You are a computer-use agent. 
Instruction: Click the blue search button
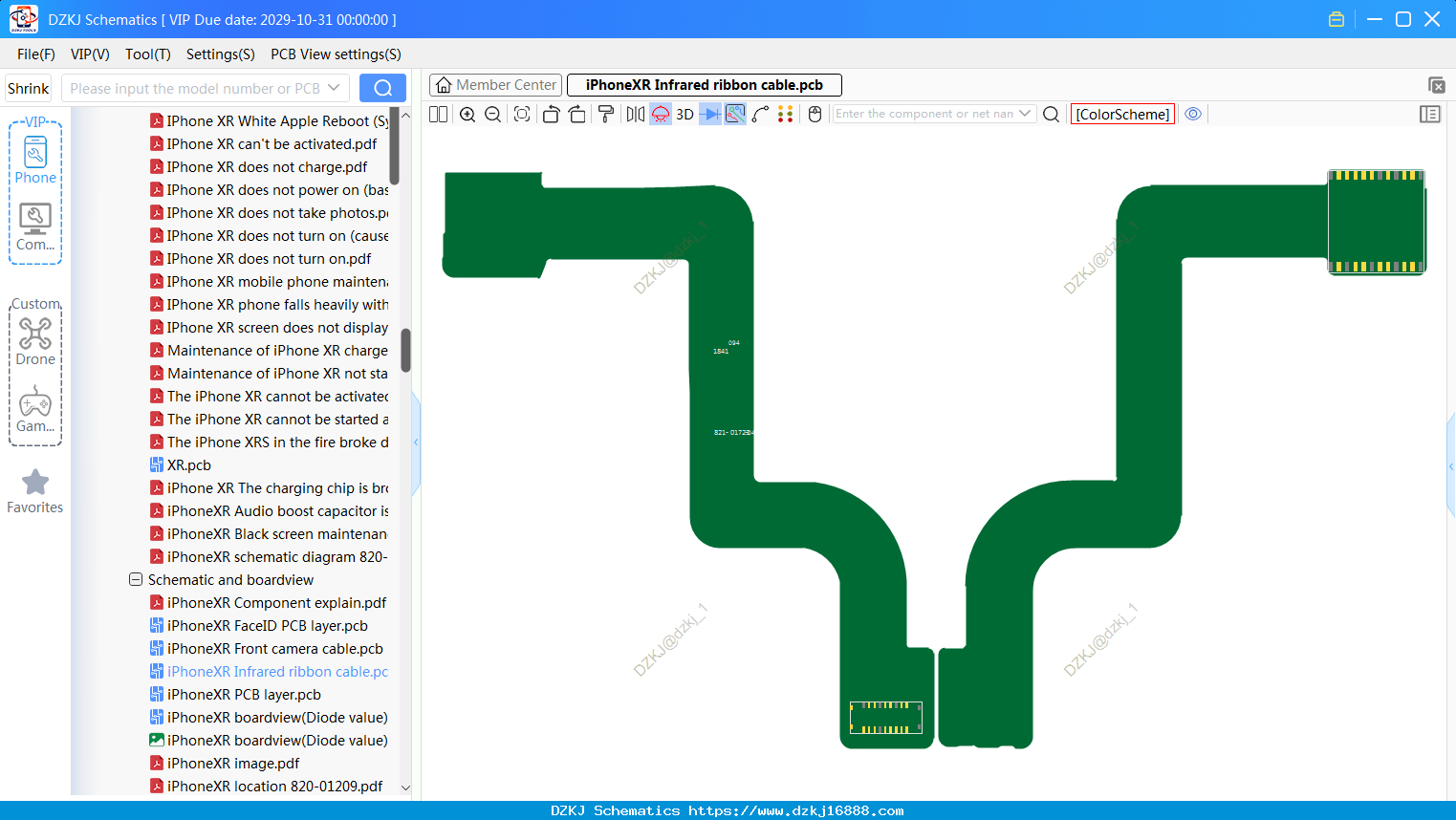coord(382,88)
